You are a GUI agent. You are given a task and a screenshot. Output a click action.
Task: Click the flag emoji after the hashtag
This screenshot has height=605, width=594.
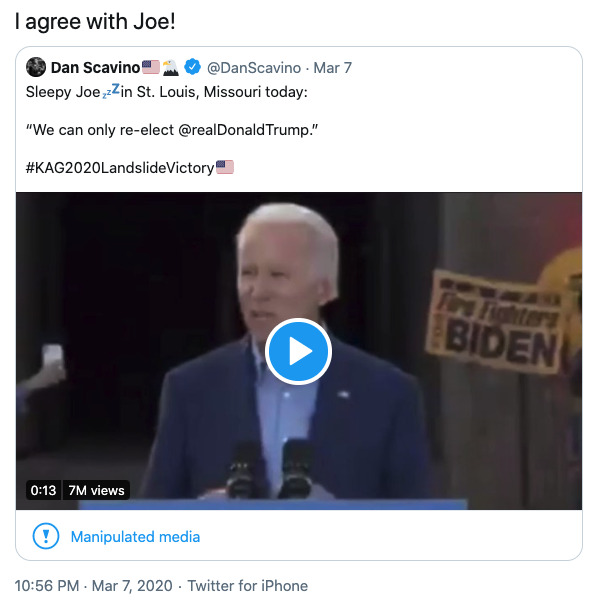(x=225, y=167)
